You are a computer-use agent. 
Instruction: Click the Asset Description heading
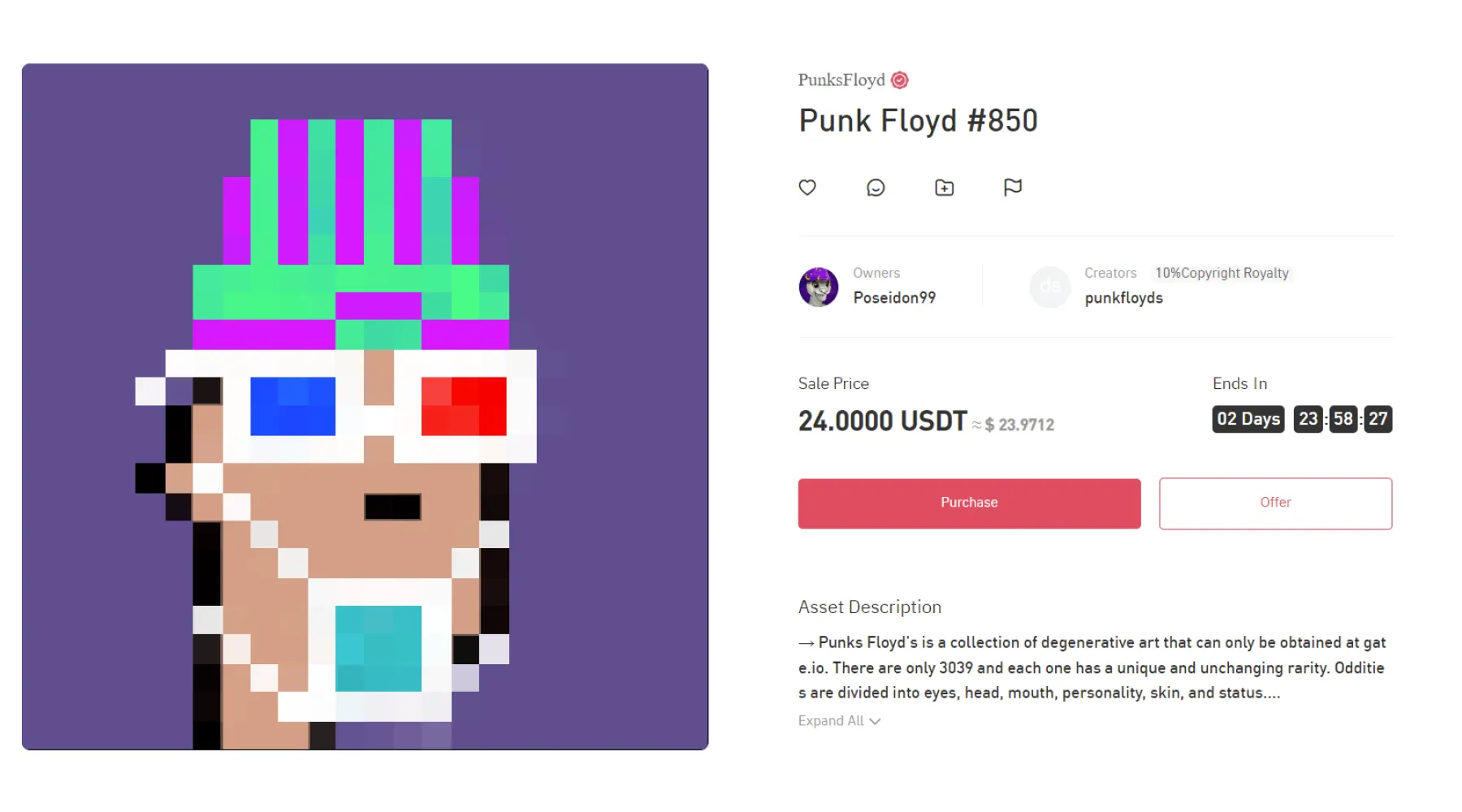[869, 607]
